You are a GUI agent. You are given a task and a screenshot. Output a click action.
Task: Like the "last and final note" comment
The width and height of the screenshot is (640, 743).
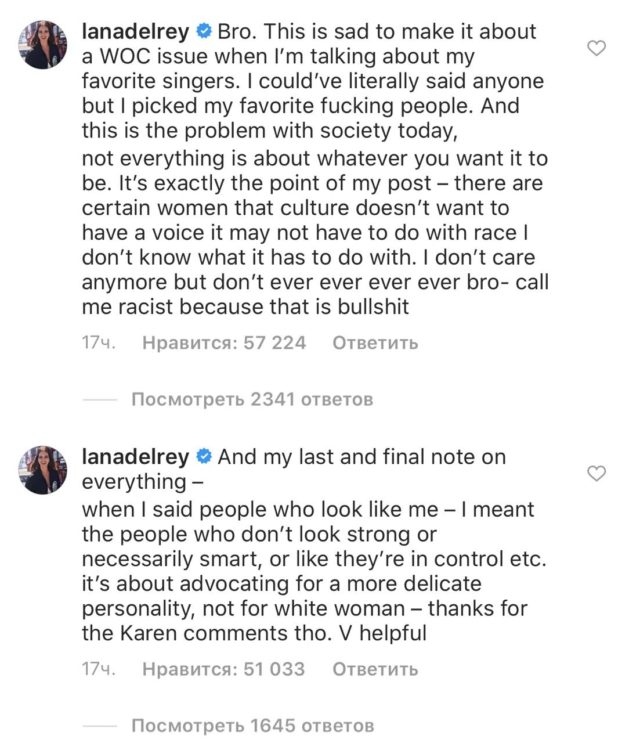(x=596, y=472)
